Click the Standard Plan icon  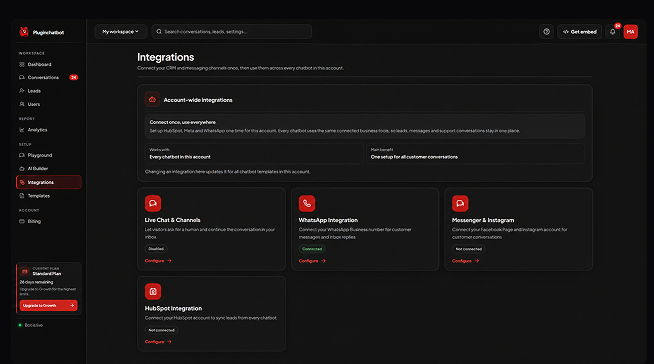25,271
